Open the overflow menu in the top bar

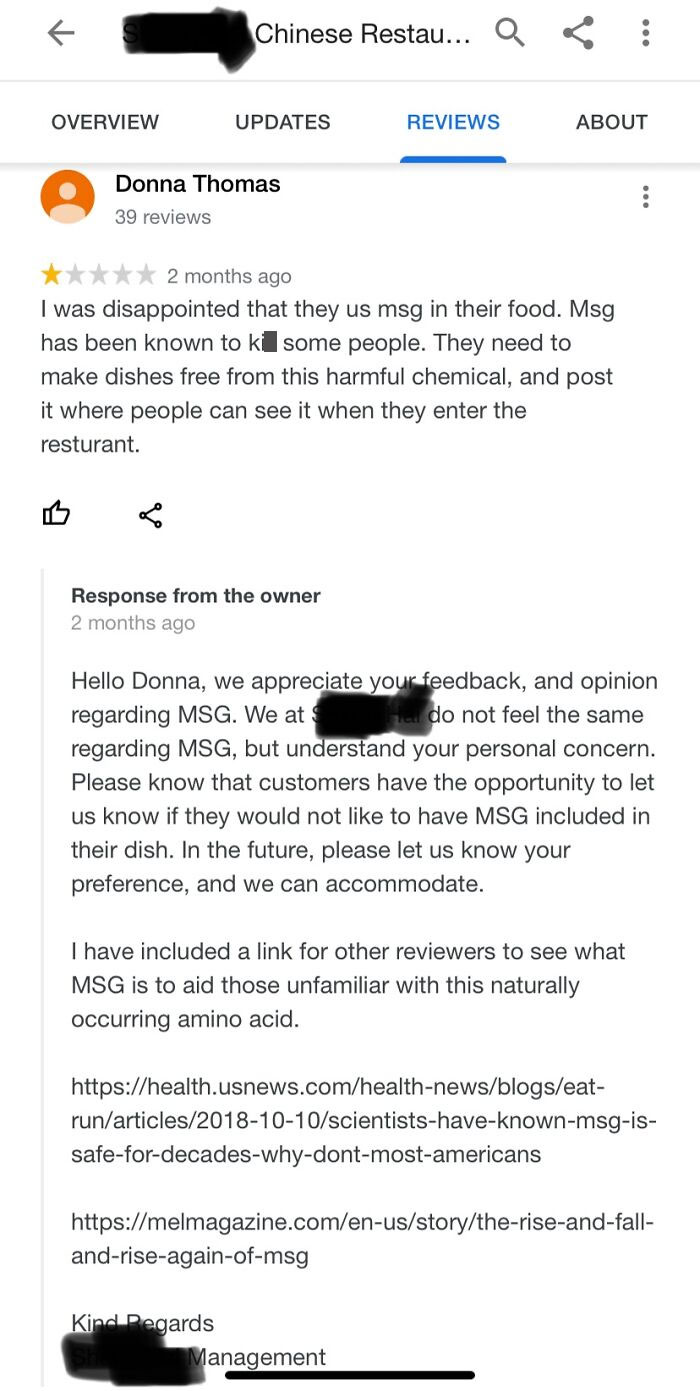(645, 33)
